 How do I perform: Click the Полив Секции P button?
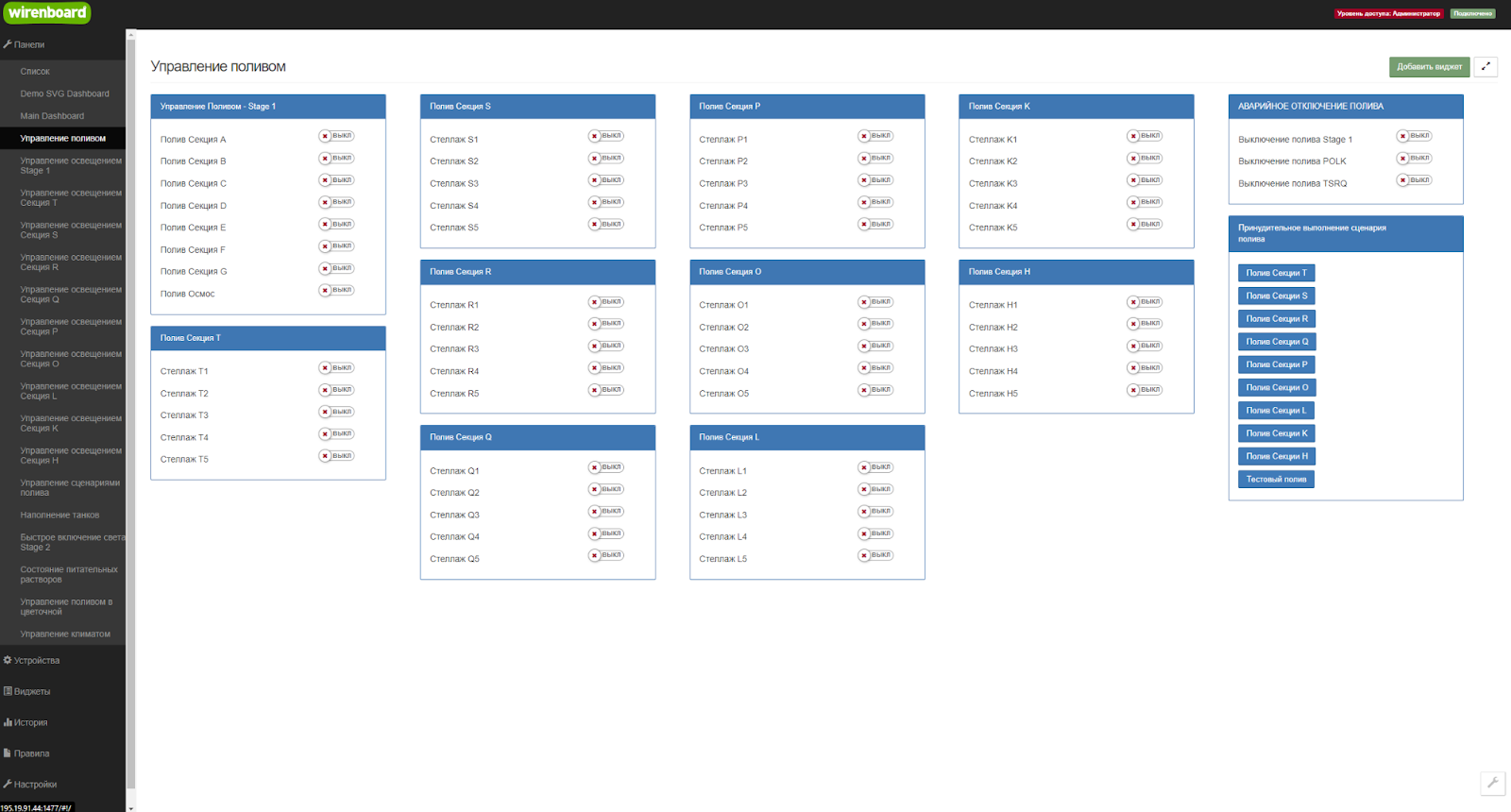point(1277,364)
